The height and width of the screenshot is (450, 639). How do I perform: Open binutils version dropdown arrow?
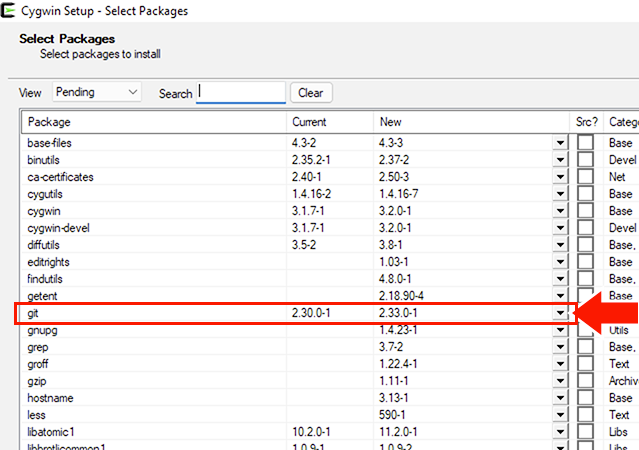[560, 160]
